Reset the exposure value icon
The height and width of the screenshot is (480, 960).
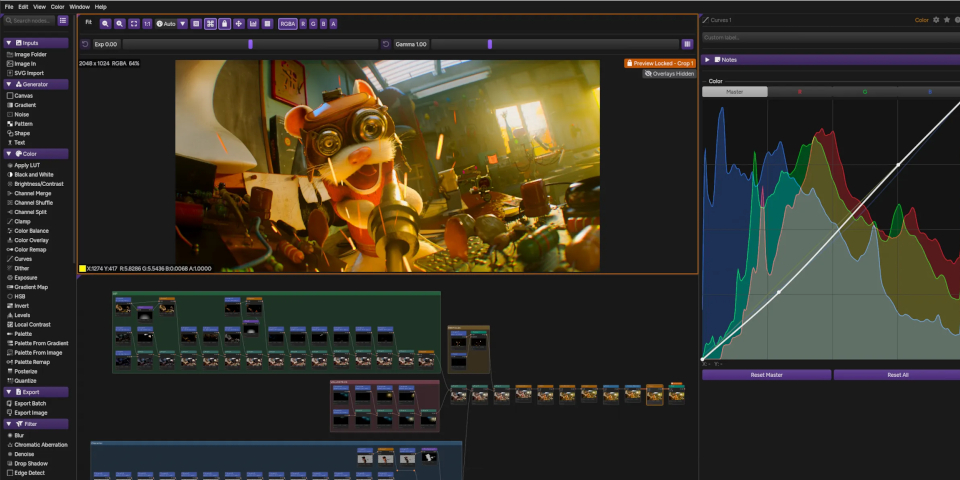tap(85, 44)
